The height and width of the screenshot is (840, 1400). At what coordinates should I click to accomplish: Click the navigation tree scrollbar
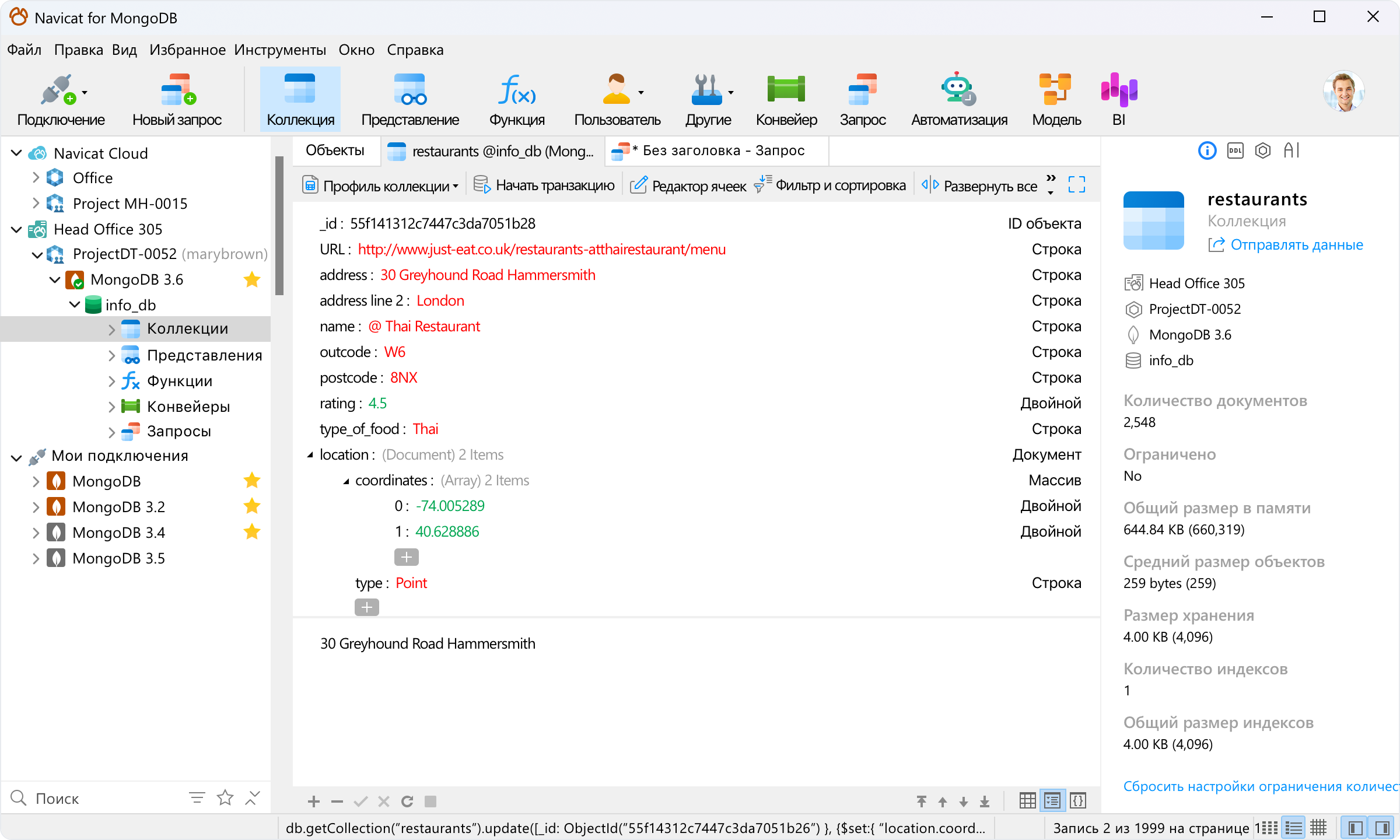(x=279, y=225)
